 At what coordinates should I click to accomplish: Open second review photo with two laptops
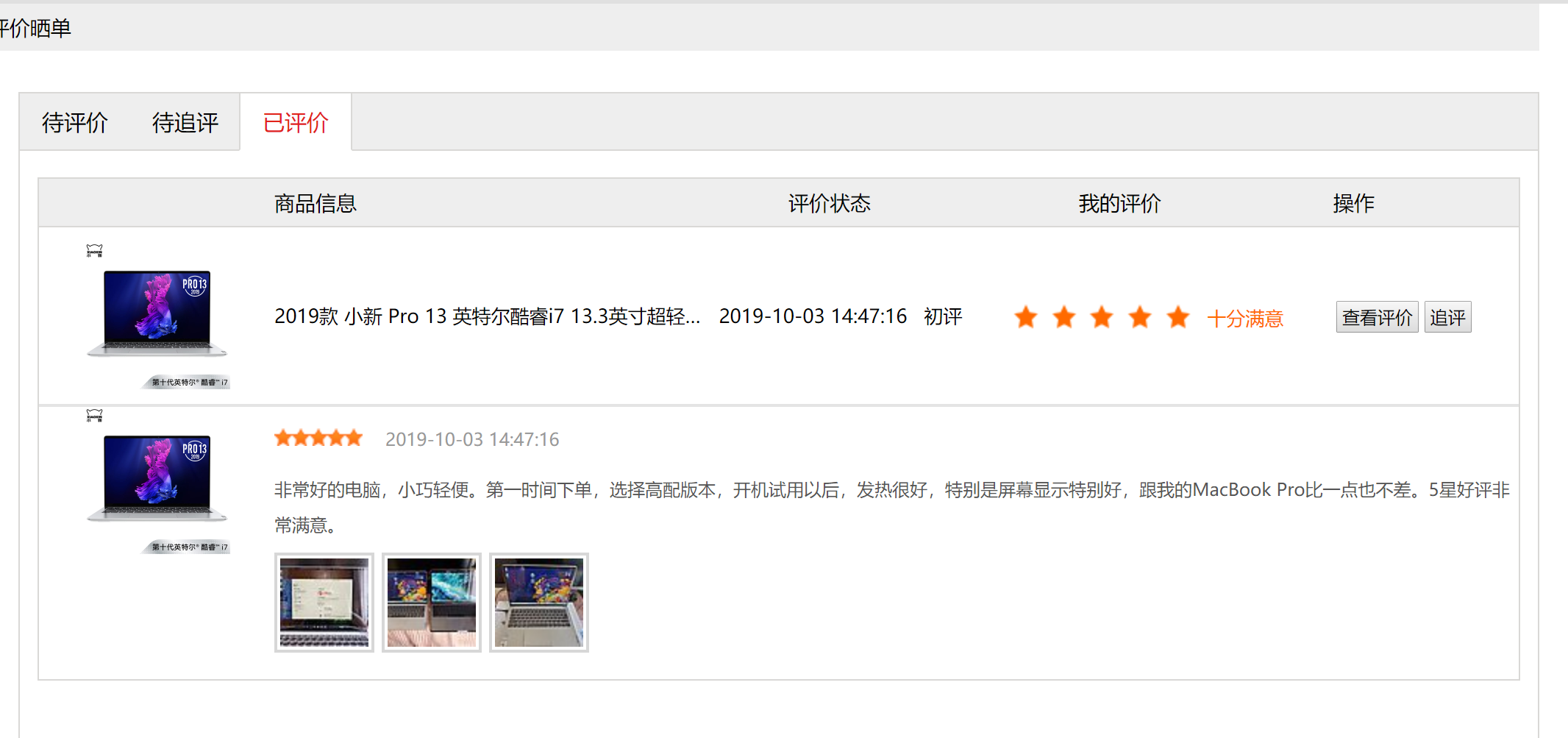(432, 603)
